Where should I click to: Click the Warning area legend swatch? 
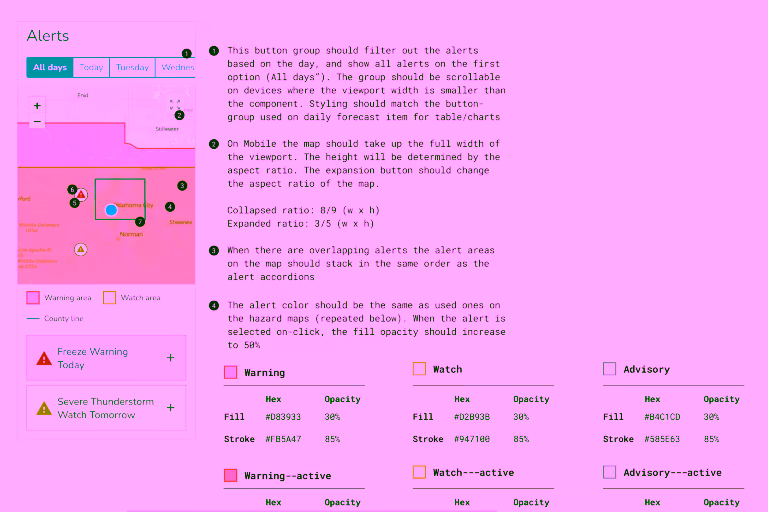click(33, 298)
